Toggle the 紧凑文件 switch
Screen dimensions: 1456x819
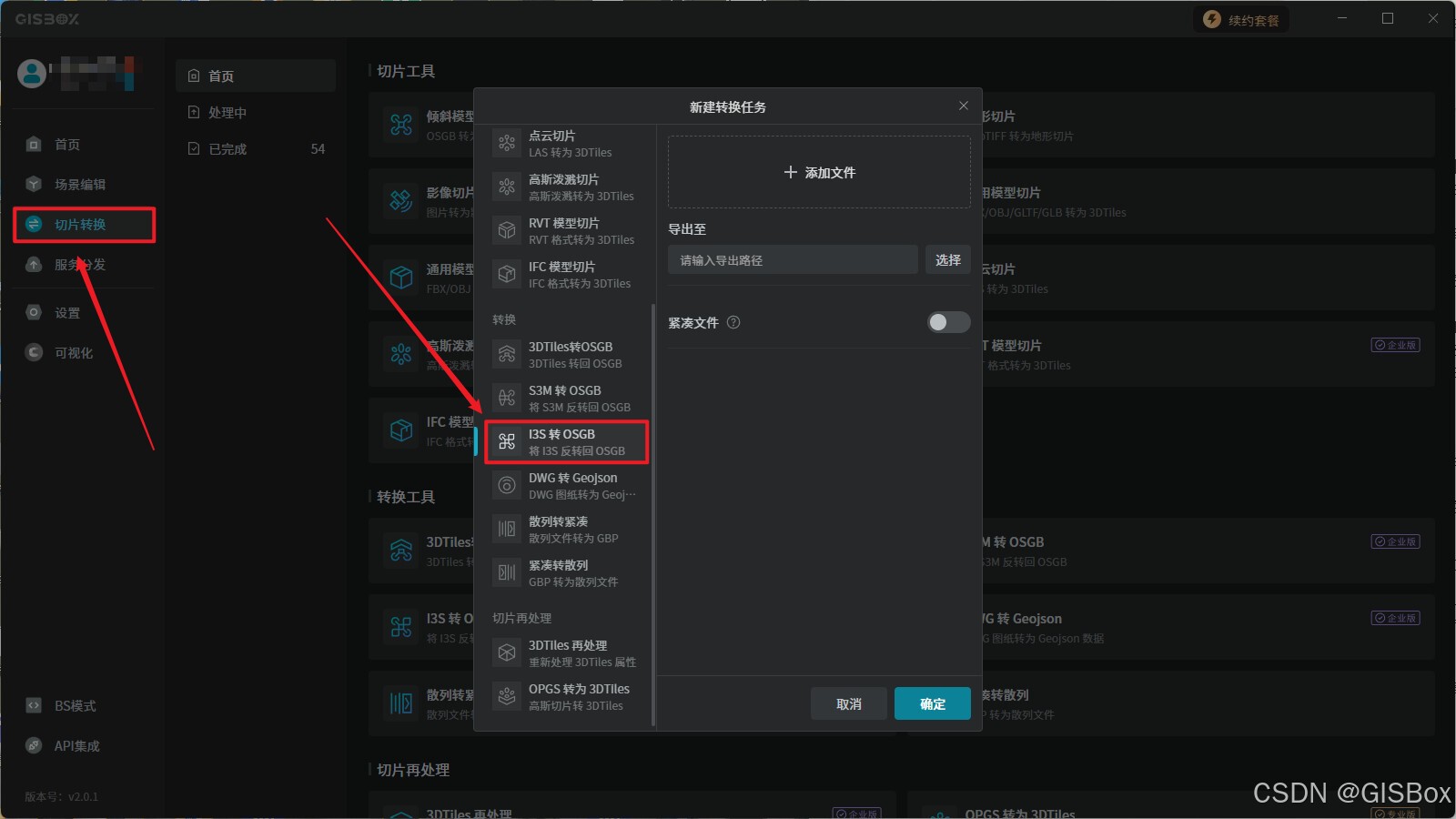(948, 322)
